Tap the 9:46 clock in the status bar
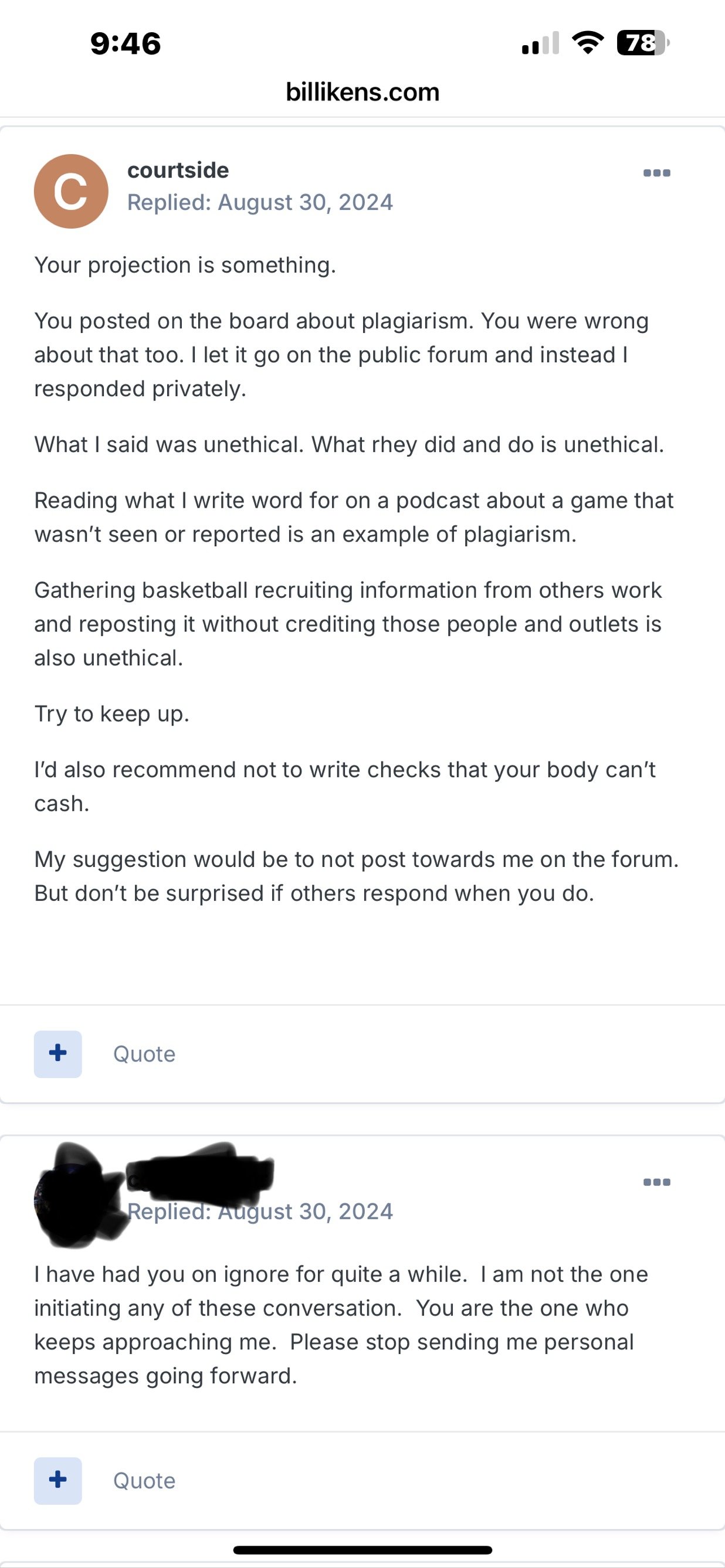 point(126,44)
